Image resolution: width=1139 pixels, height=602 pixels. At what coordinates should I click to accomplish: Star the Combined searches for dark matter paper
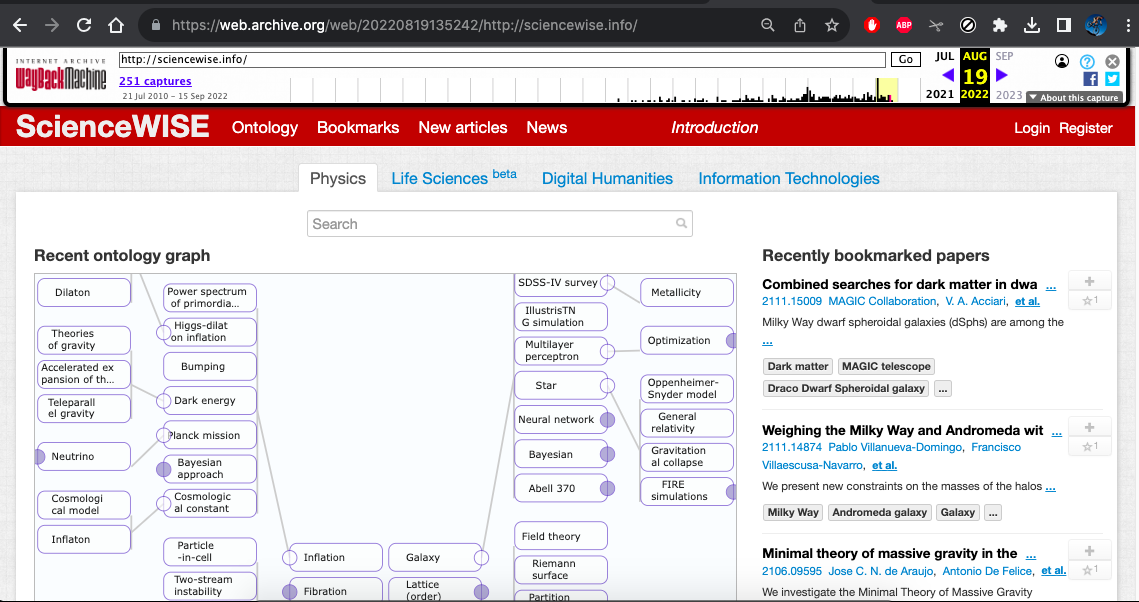pyautogui.click(x=1089, y=300)
